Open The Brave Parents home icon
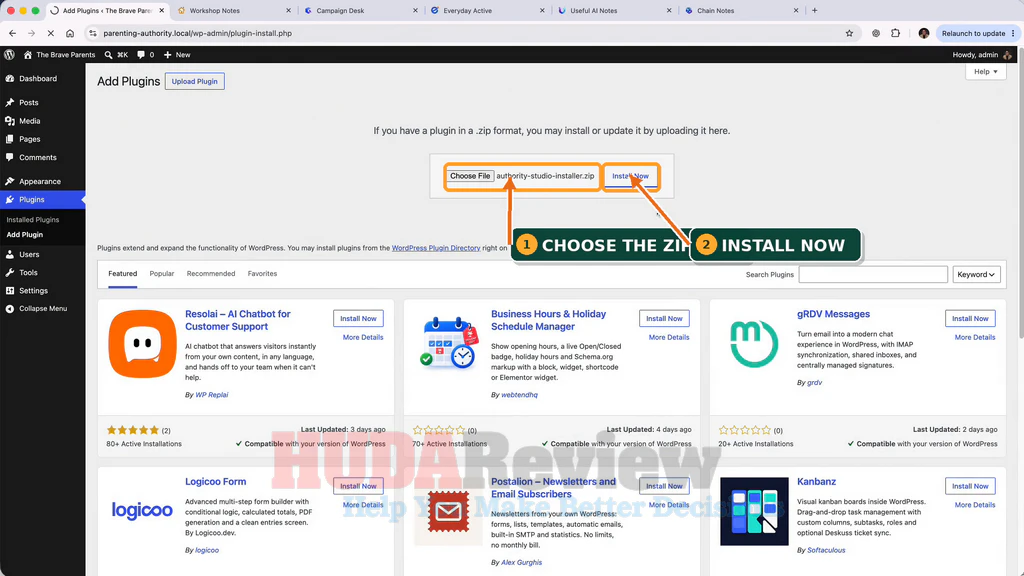Image resolution: width=1024 pixels, height=576 pixels. [27, 55]
